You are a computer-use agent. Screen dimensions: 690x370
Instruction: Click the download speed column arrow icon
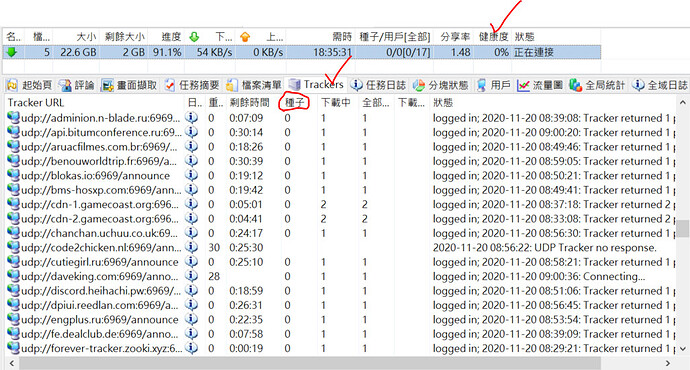[194, 37]
